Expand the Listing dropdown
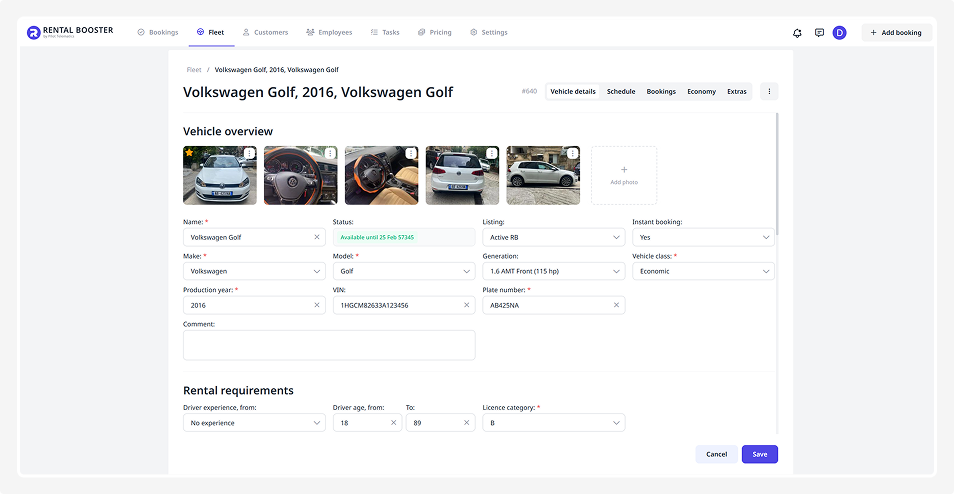This screenshot has height=494, width=954. pyautogui.click(x=553, y=237)
